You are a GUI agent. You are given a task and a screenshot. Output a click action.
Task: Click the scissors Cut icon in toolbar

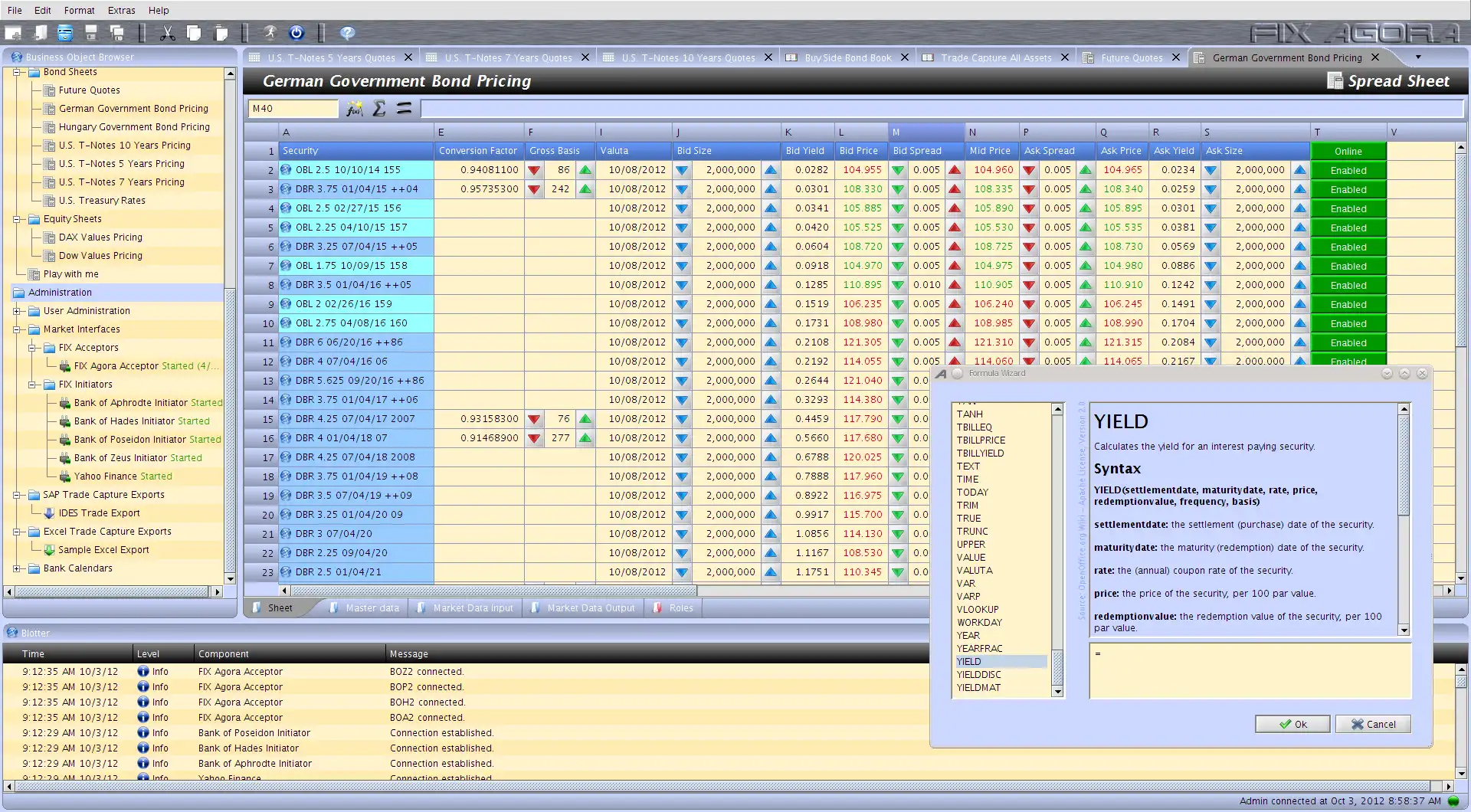click(168, 33)
